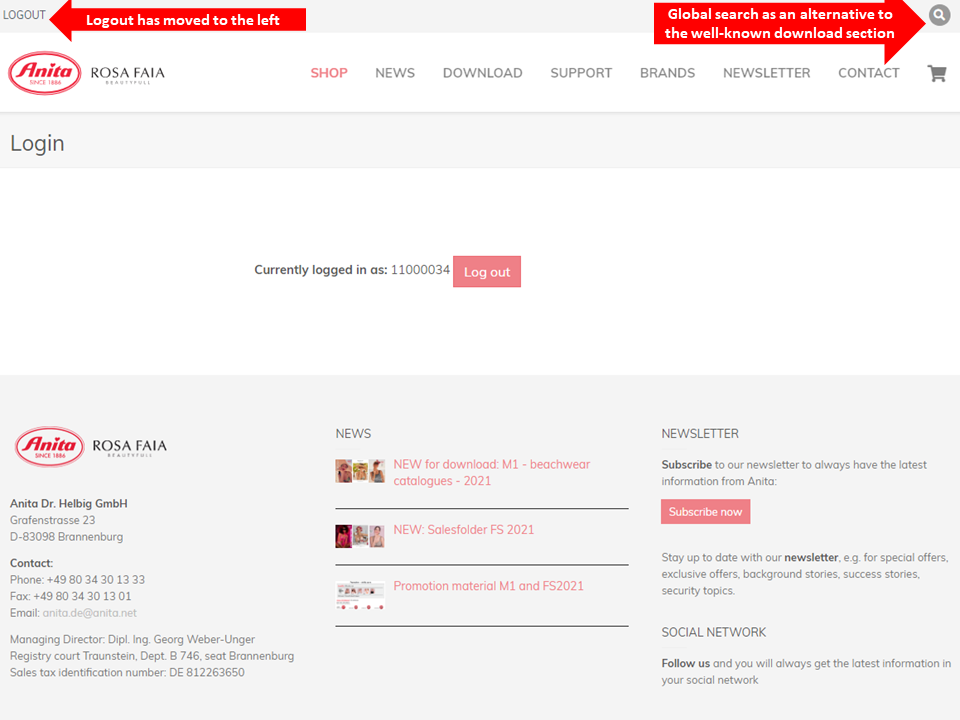Open Promotion material M1 and FS2021 link
This screenshot has height=720, width=960.
click(x=488, y=586)
